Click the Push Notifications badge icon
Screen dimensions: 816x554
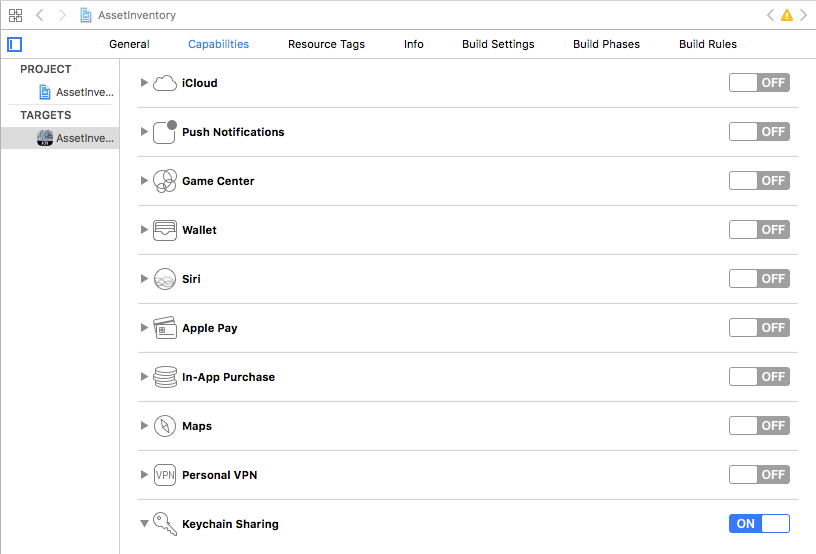[x=164, y=132]
